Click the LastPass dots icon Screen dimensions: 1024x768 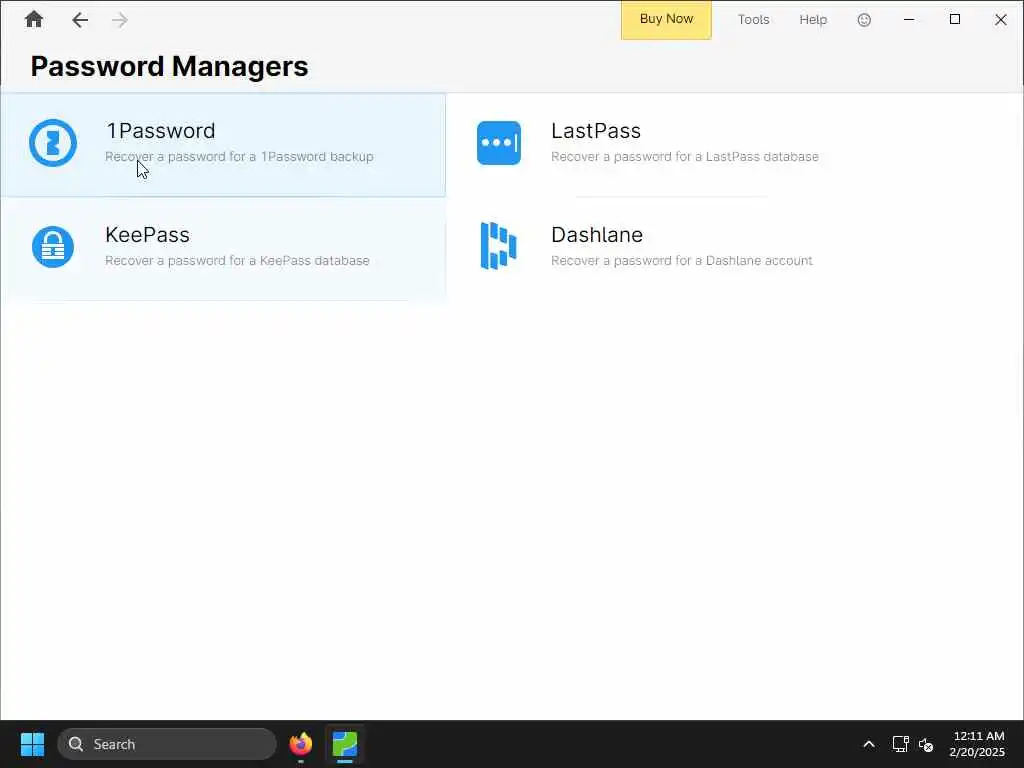coord(499,143)
